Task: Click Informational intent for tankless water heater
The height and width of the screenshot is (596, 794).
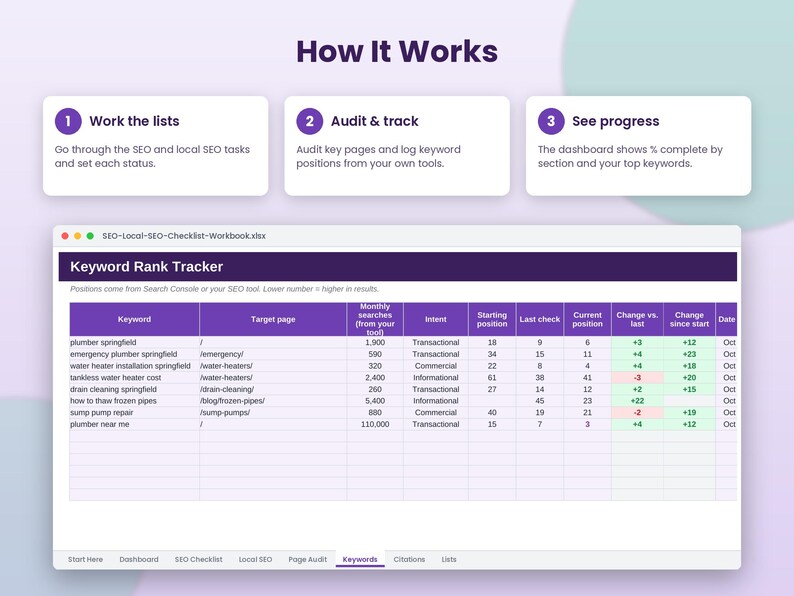Action: click(x=435, y=378)
